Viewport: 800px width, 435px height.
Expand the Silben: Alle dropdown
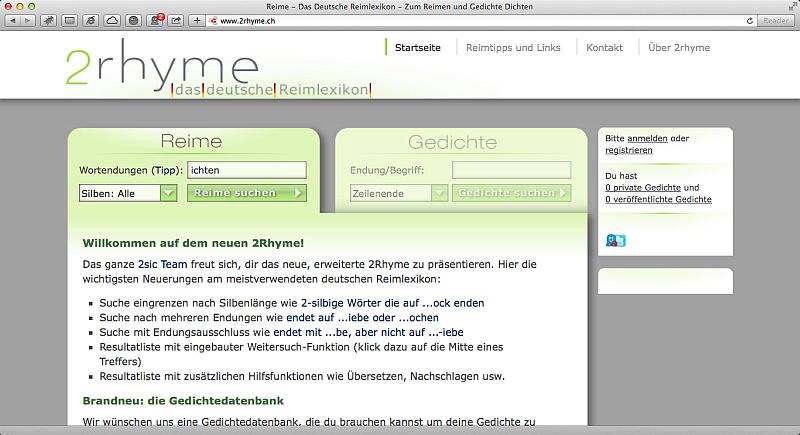coord(128,193)
